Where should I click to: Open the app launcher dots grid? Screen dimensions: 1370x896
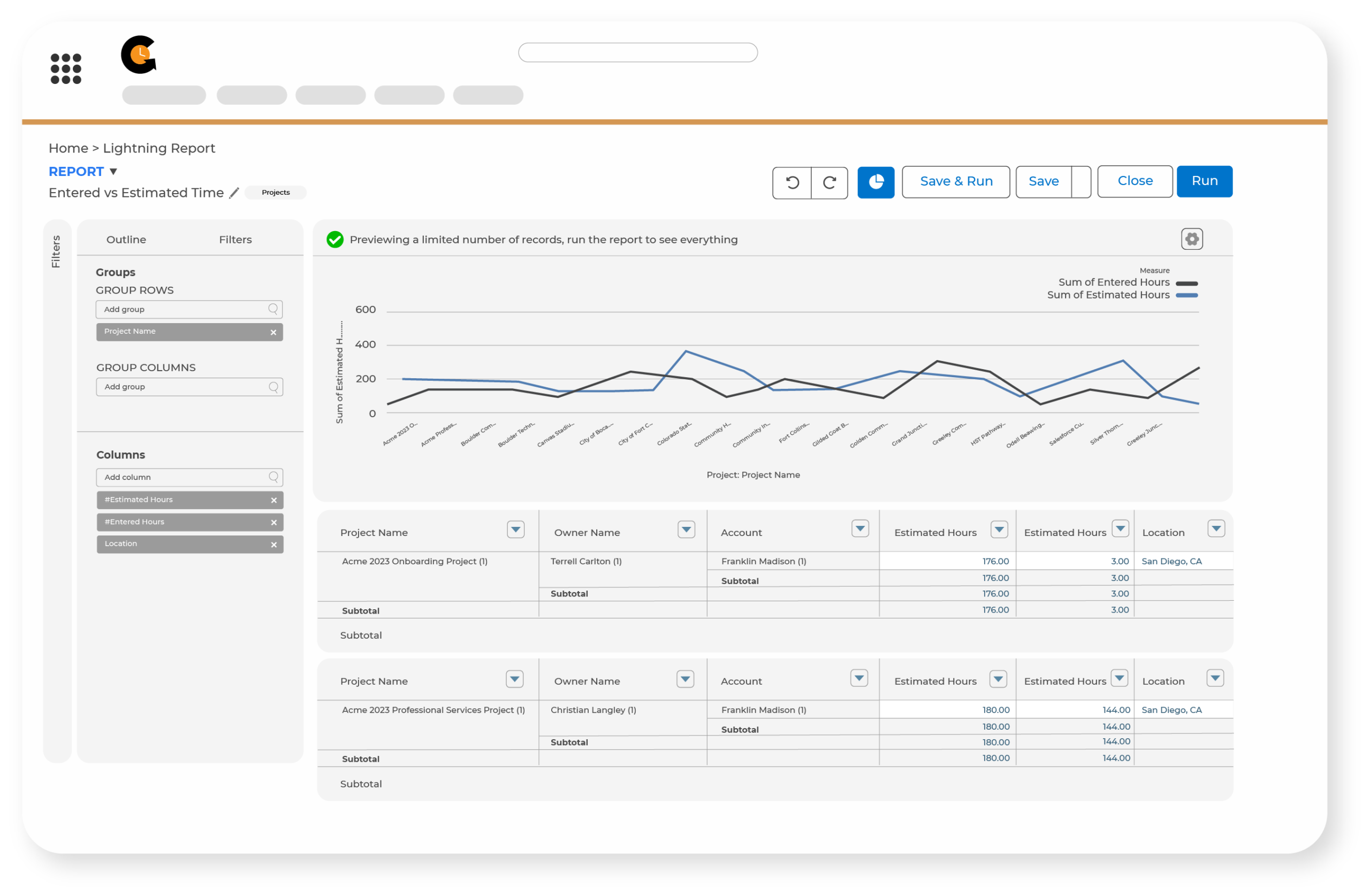[x=66, y=68]
